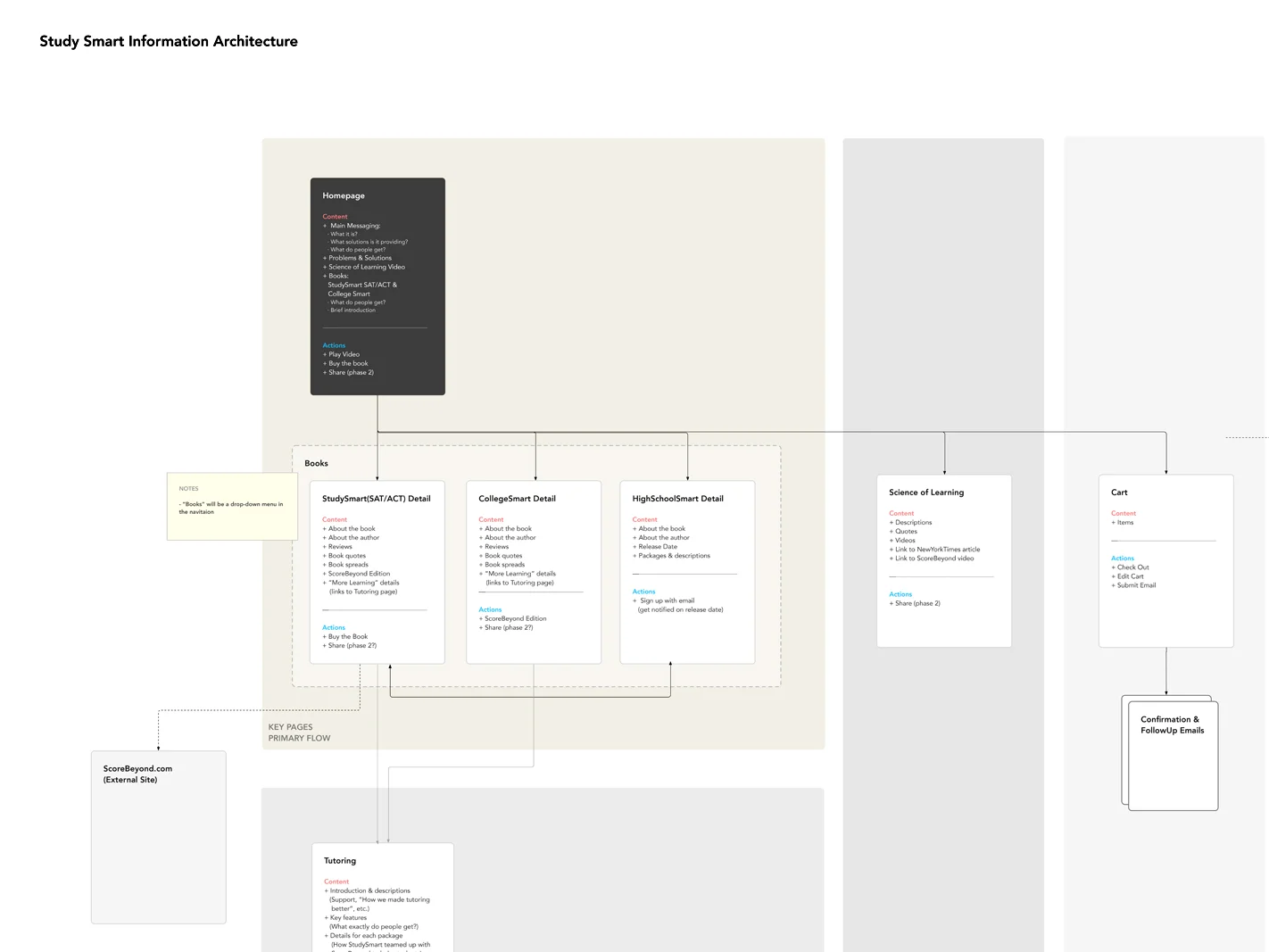
Task: Select 'Science of Learning Video' in Homepage
Action: [367, 267]
